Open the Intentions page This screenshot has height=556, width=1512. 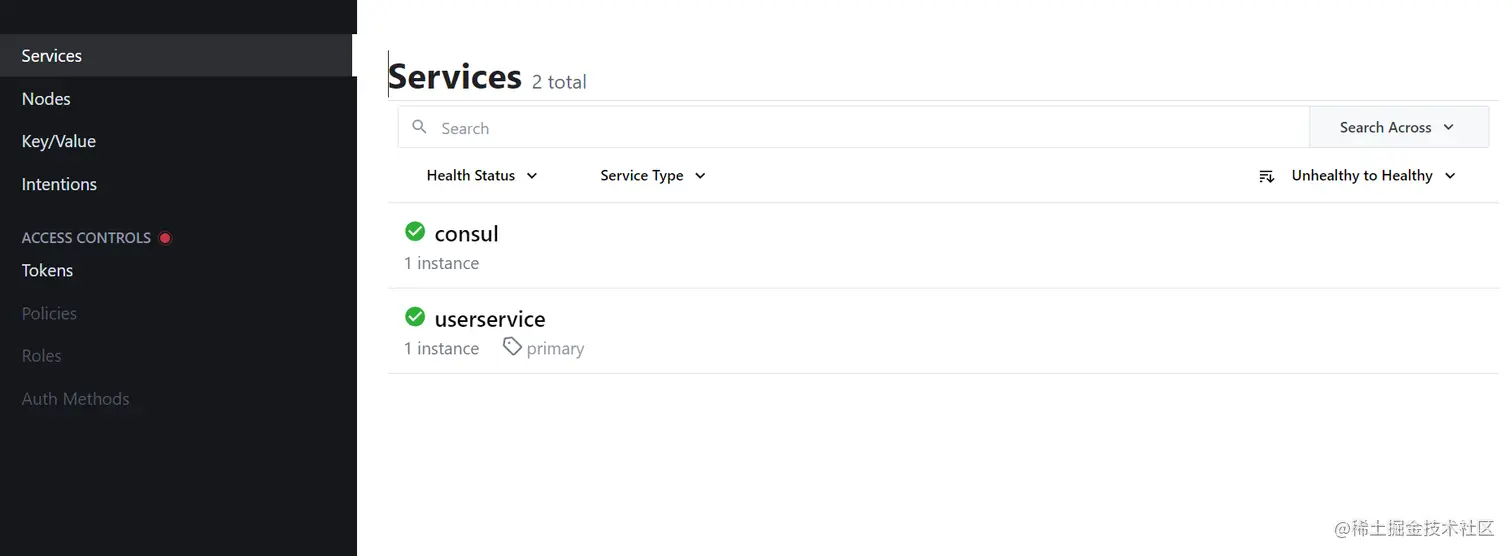[59, 184]
